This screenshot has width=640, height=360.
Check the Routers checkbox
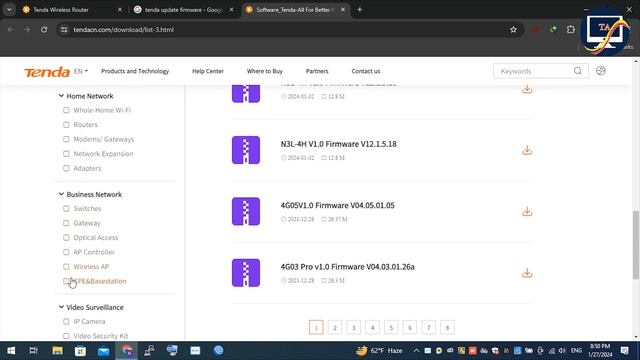(x=66, y=124)
